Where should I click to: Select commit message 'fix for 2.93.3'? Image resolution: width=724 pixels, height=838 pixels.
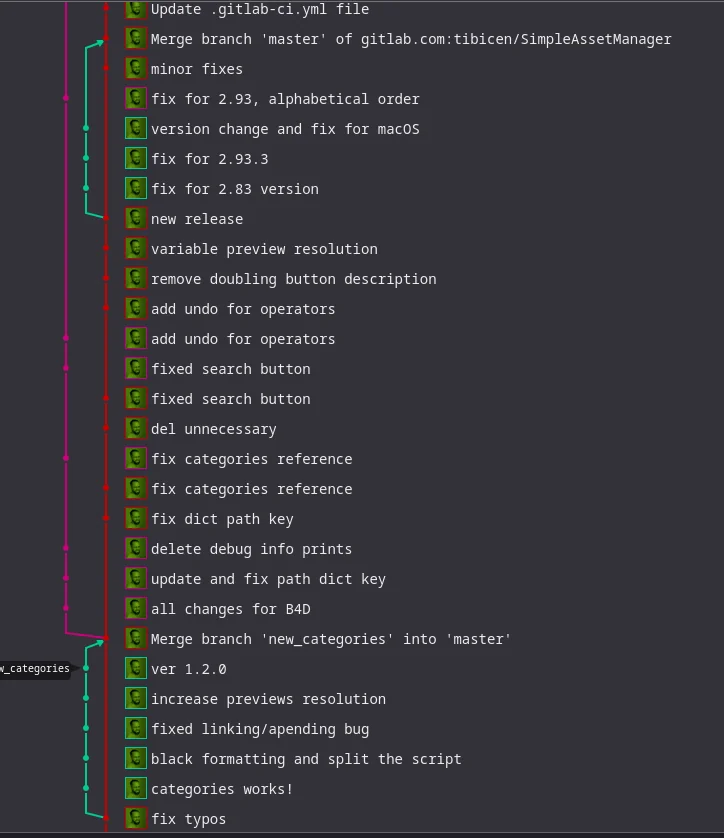click(x=209, y=159)
